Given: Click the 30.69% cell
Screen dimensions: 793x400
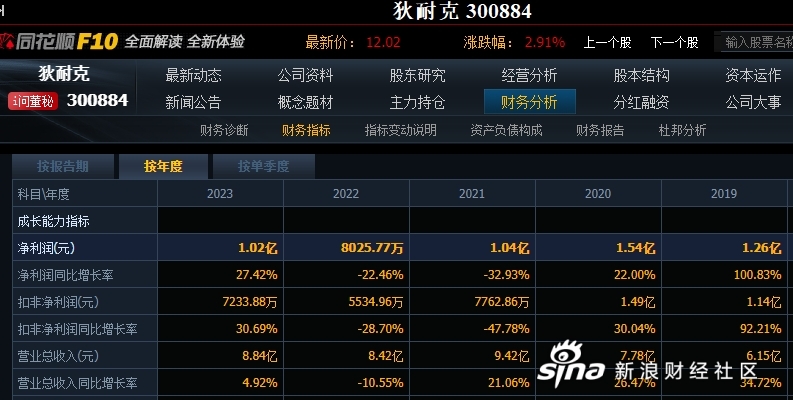Looking at the screenshot, I should pos(257,329).
